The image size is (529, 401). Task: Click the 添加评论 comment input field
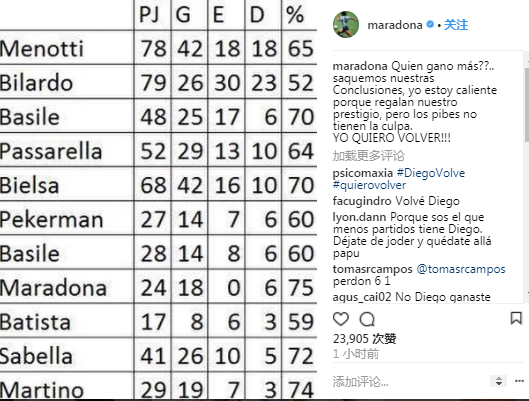(408, 381)
